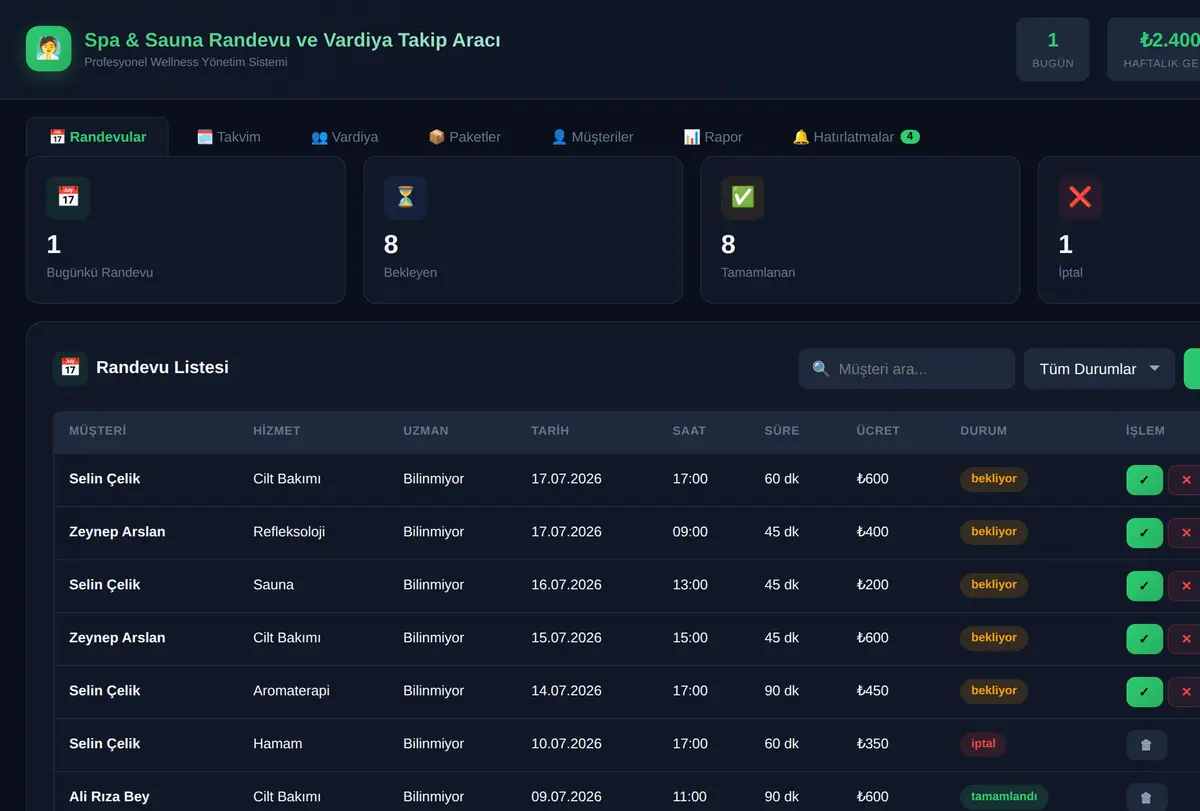Click the calendar icon beside Randevu Listesi
This screenshot has height=811, width=1200.
tap(70, 368)
